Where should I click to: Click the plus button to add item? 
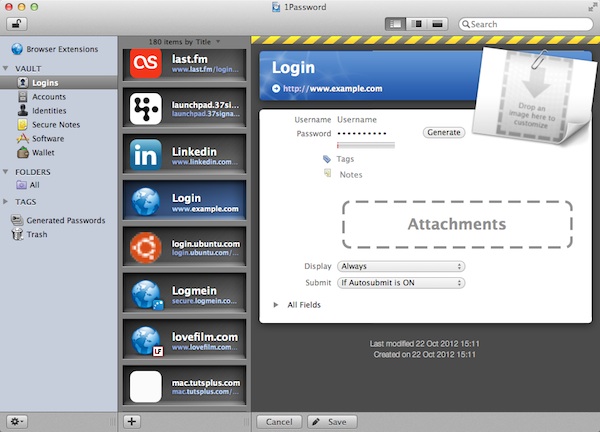(132, 422)
